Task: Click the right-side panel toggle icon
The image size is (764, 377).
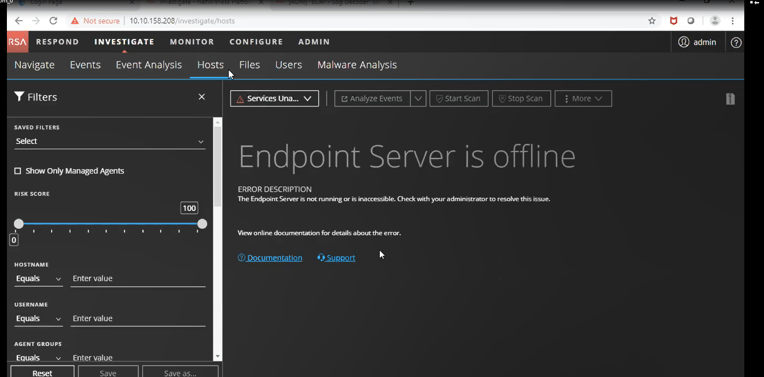Action: coord(730,99)
